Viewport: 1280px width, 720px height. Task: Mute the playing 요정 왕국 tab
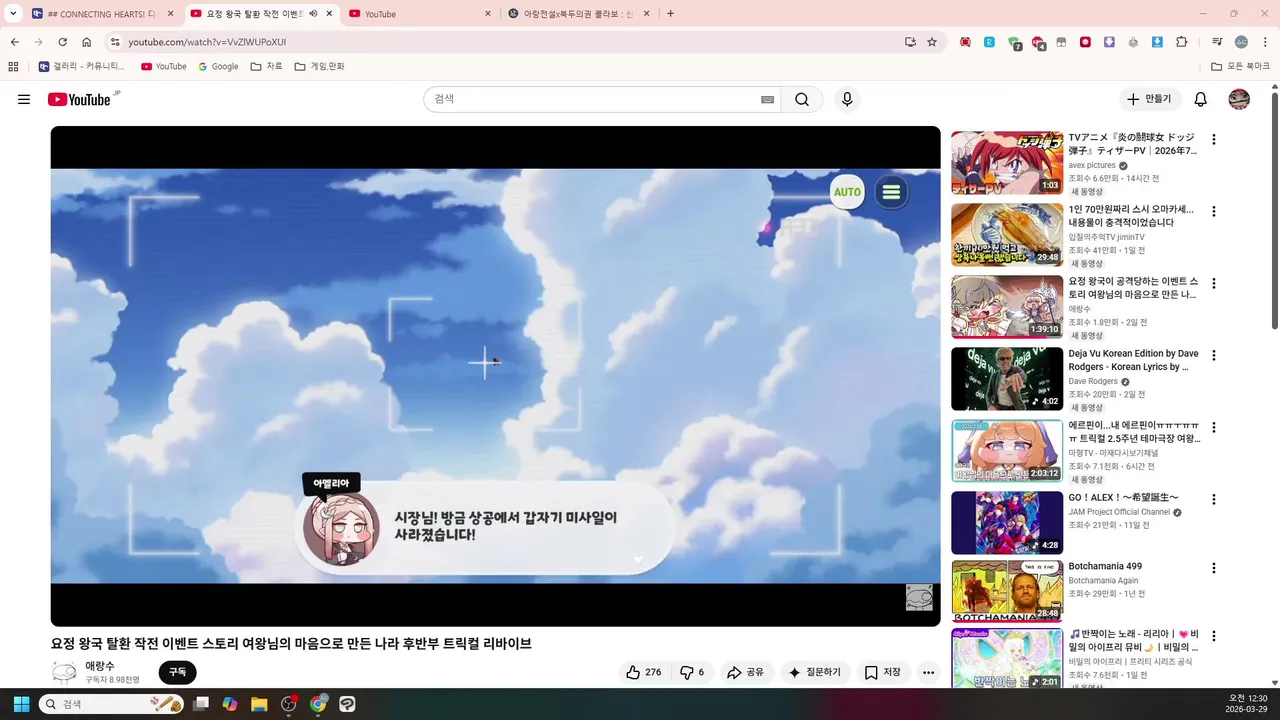point(313,14)
